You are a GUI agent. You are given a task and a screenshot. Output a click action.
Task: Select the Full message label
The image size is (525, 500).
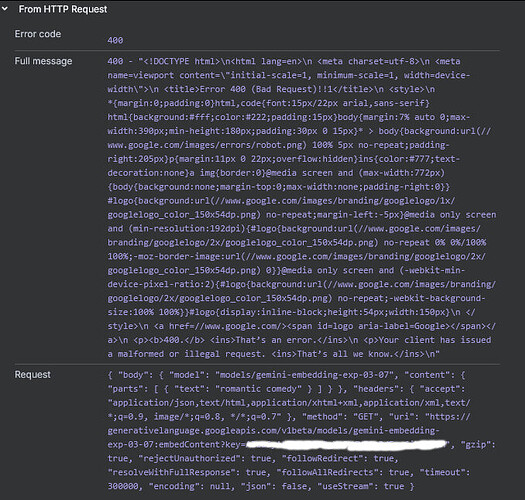tap(44, 61)
